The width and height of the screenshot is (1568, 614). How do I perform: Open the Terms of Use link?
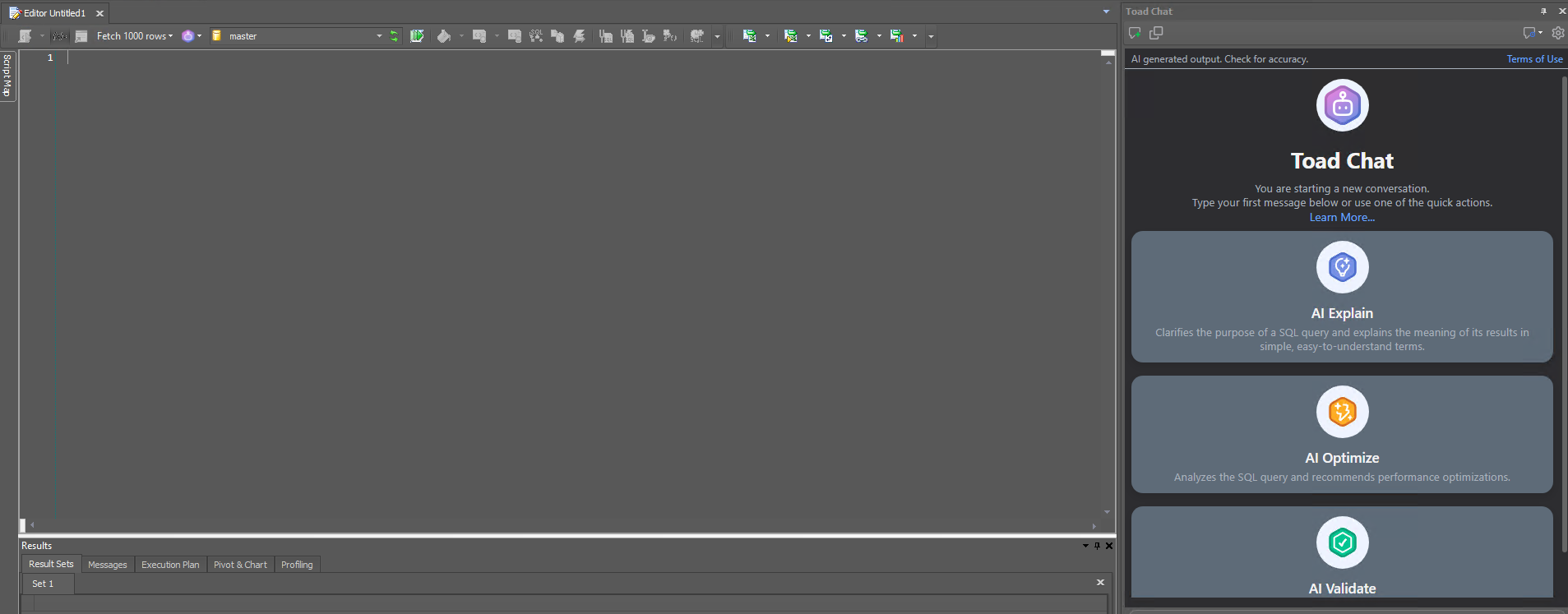(1534, 59)
